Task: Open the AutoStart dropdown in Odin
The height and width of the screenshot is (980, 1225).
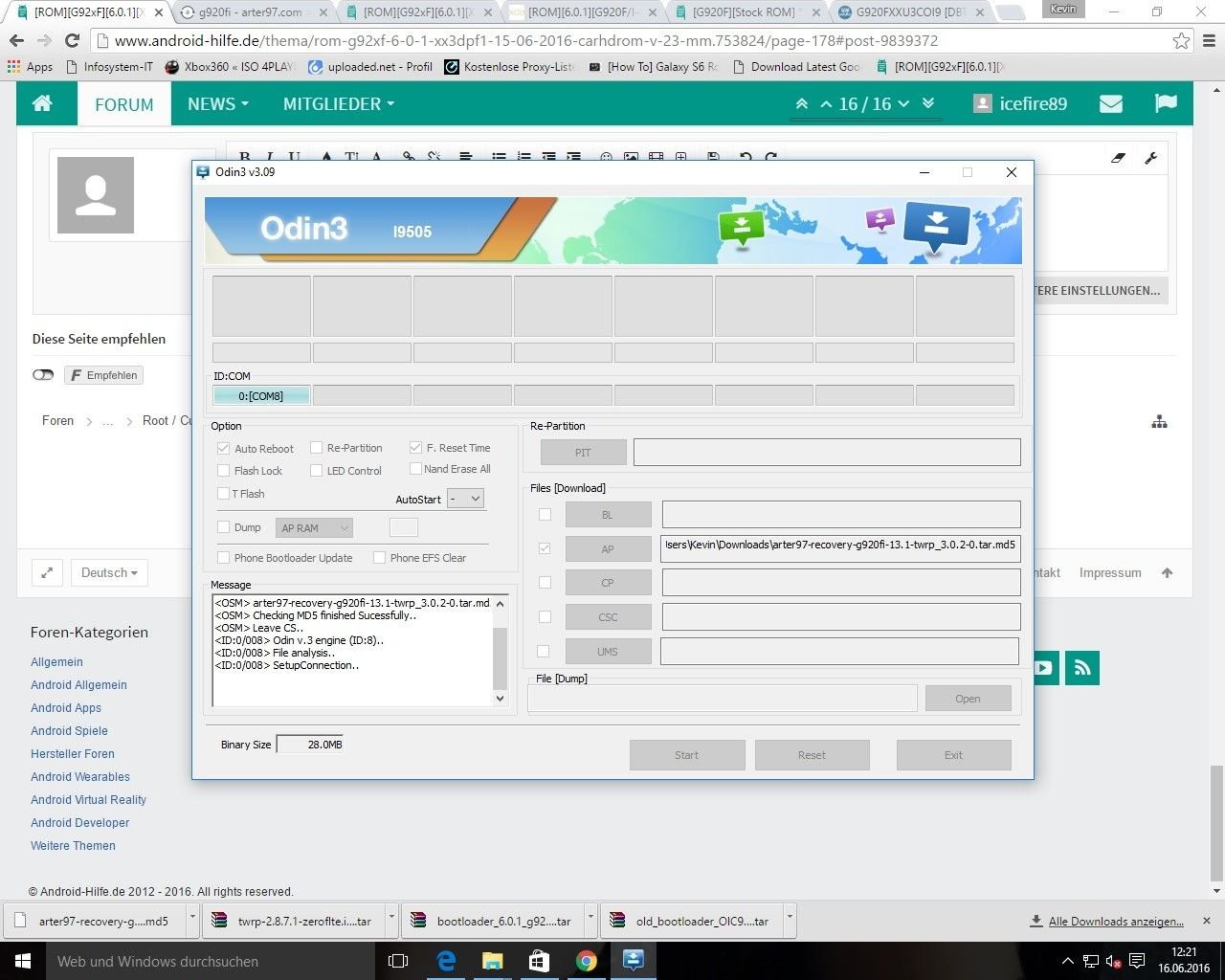Action: (x=465, y=499)
